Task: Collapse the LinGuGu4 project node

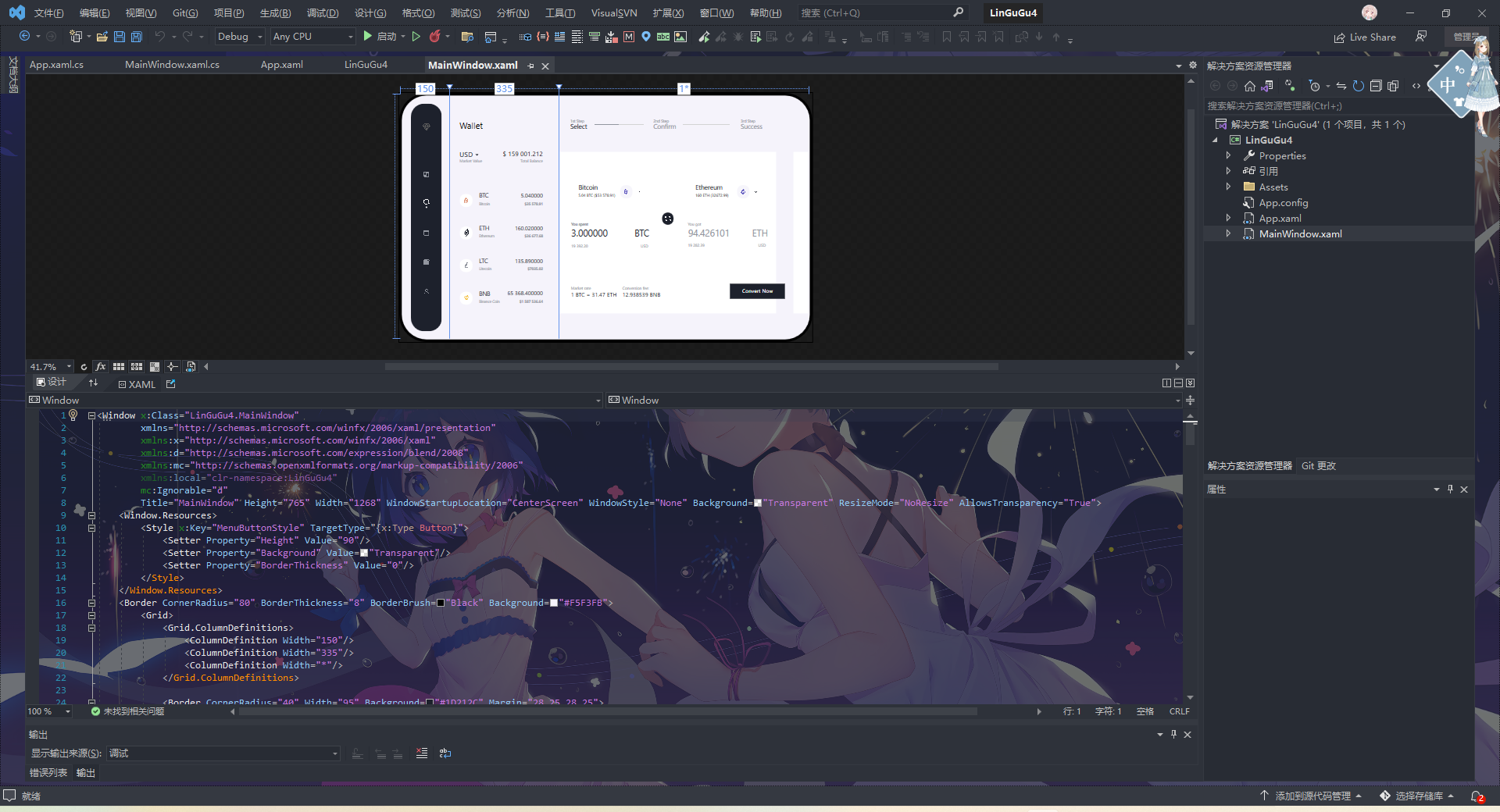Action: point(1216,141)
